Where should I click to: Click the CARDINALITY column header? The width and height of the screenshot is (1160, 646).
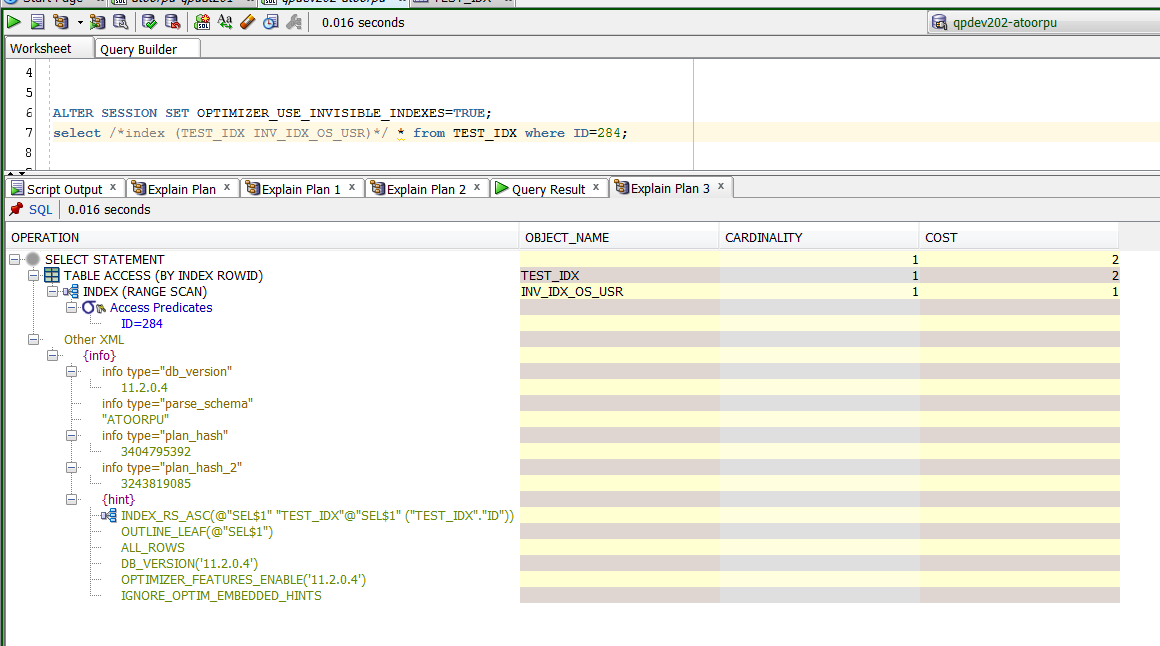[819, 238]
